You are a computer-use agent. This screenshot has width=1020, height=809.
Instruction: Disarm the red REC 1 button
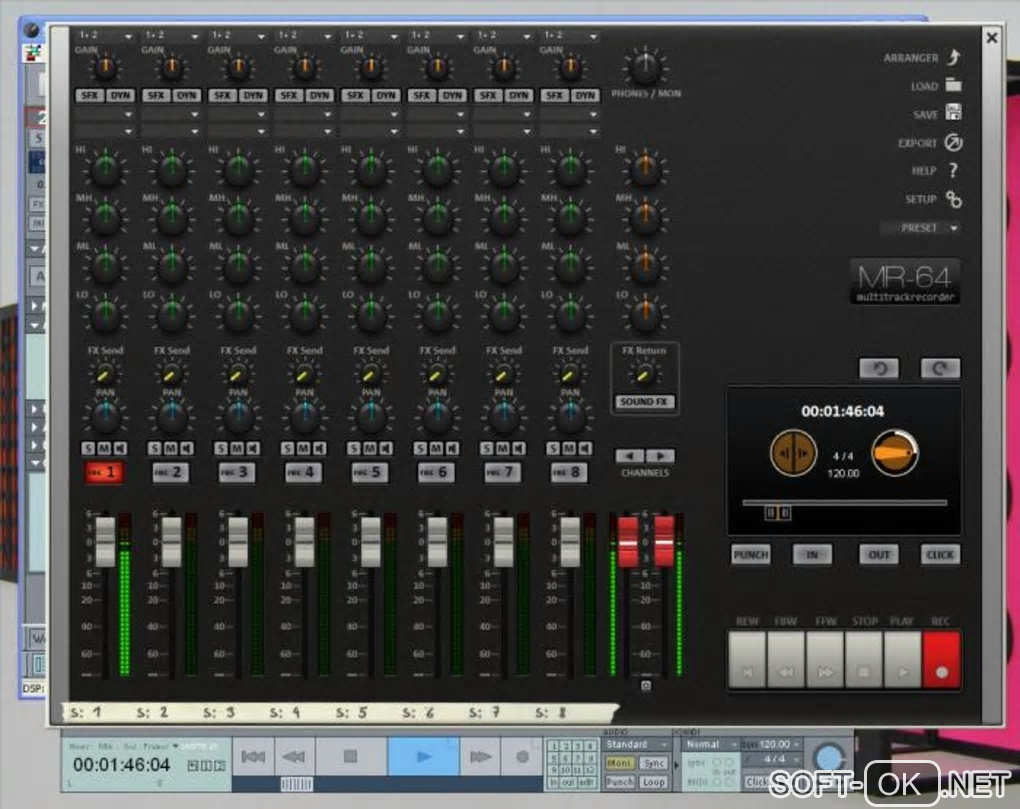tap(104, 472)
